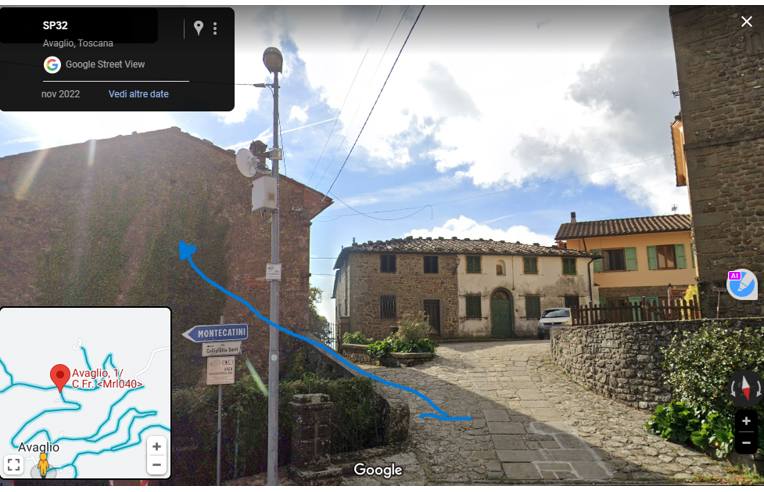This screenshot has width=764, height=492.
Task: Zoom out the Street View image
Action: point(746,442)
